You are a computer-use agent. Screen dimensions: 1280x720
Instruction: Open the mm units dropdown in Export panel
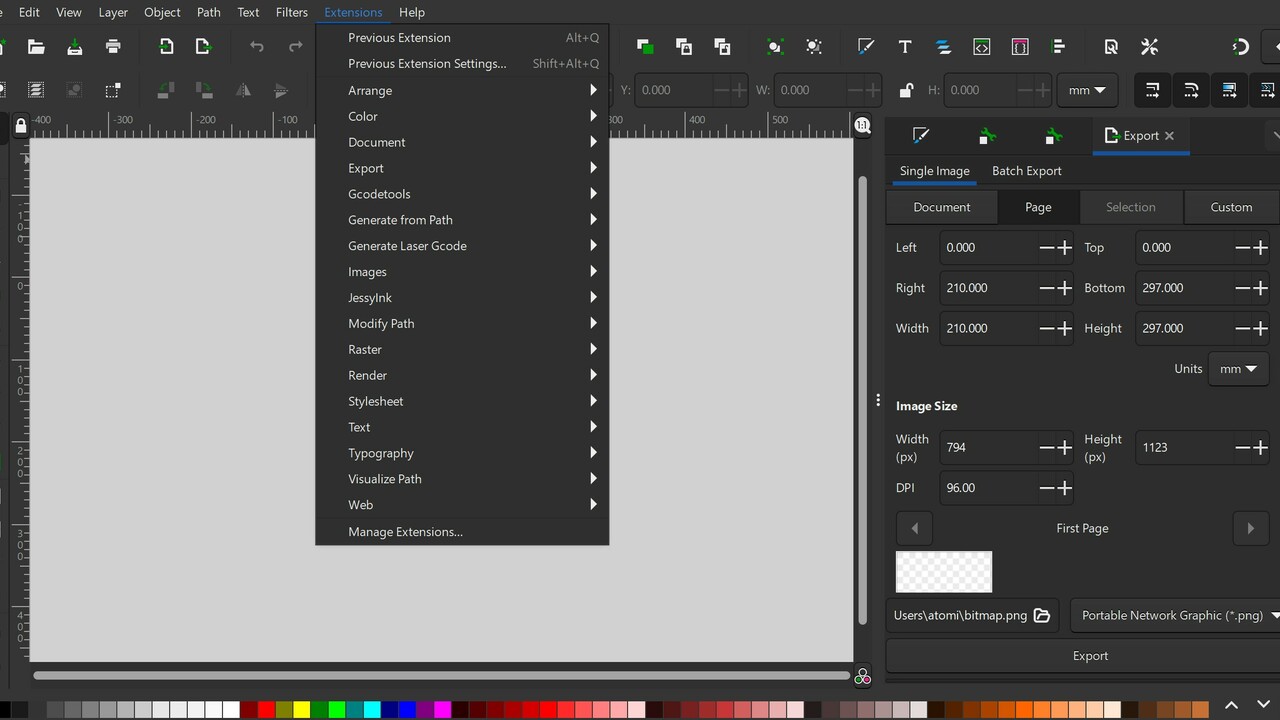click(1238, 369)
